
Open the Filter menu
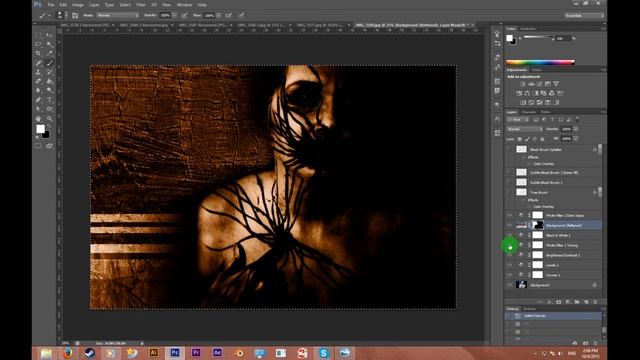tap(141, 5)
